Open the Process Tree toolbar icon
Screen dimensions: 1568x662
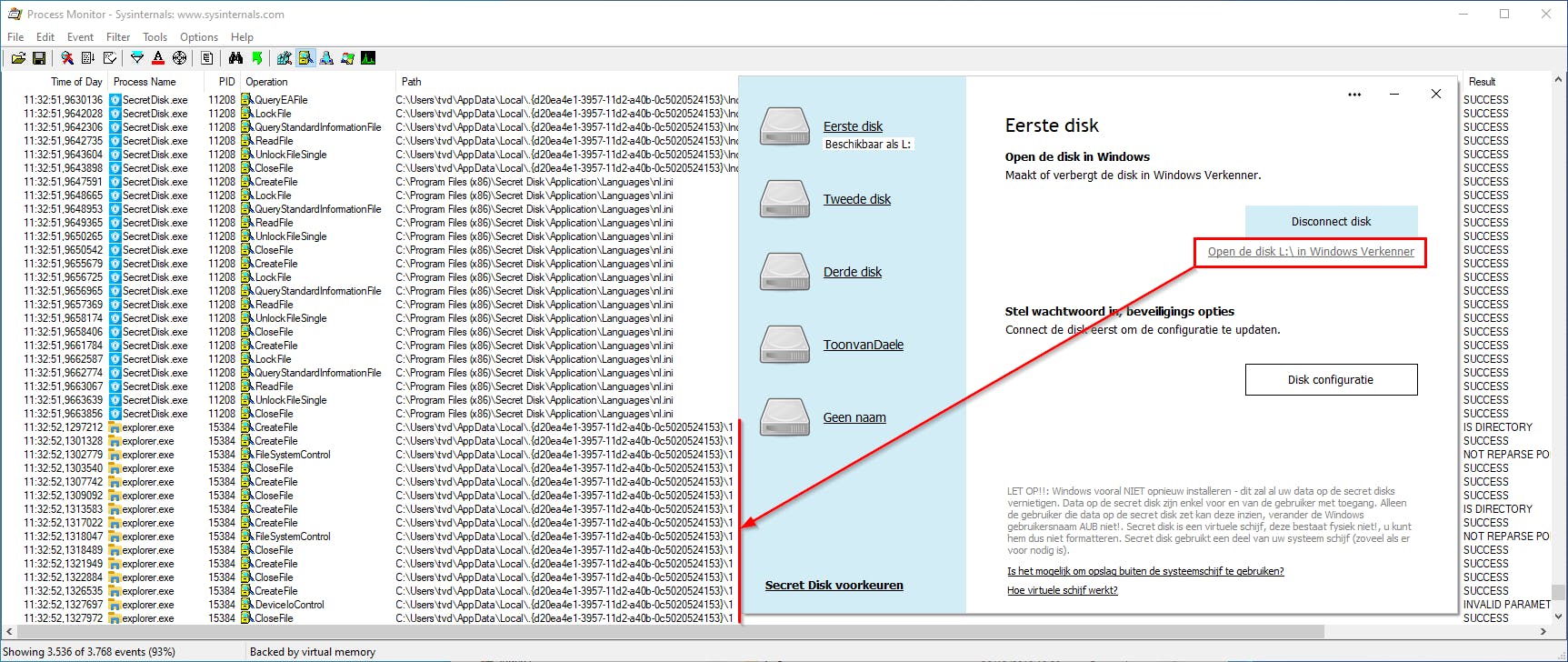[x=207, y=58]
